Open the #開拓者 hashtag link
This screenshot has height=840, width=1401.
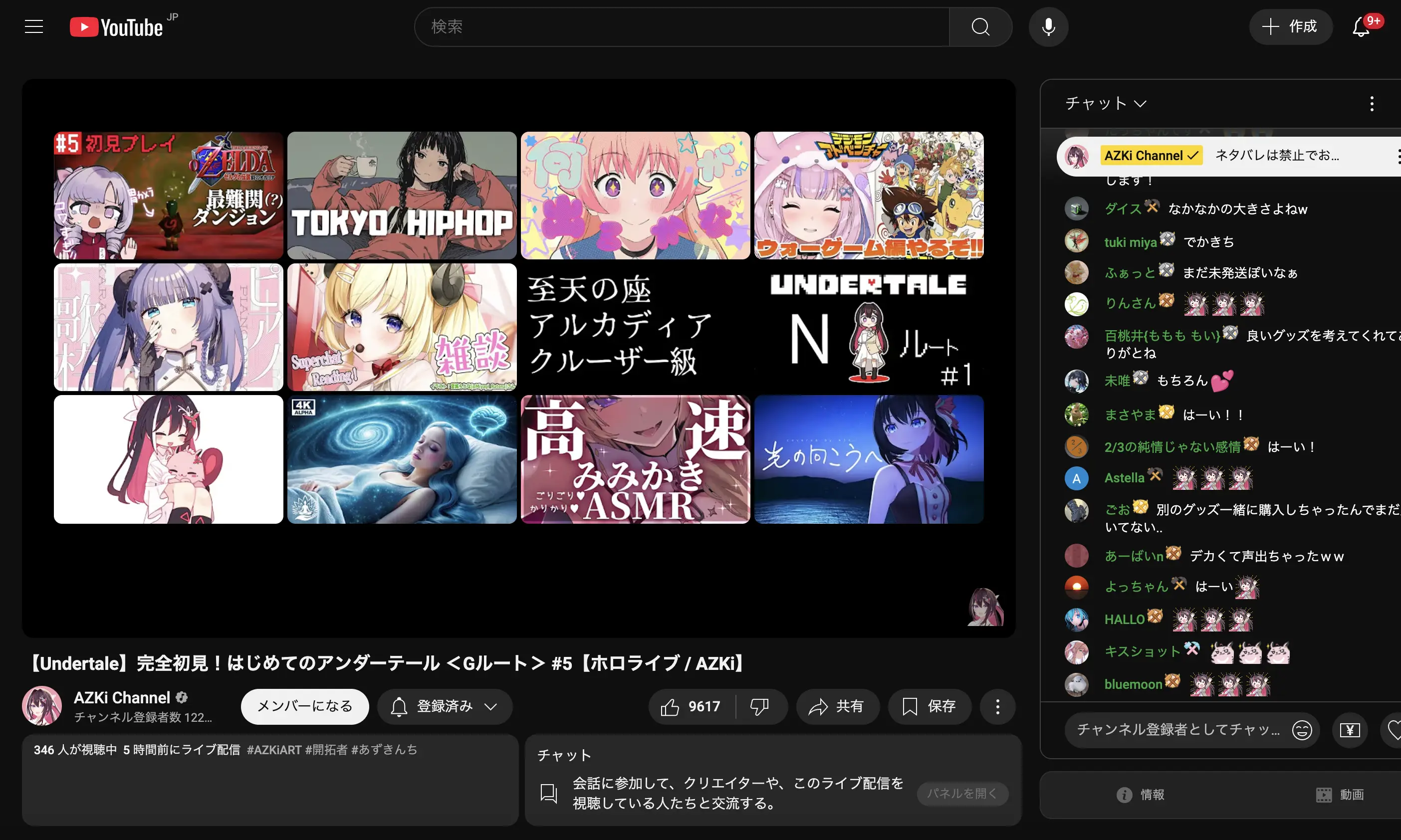(x=326, y=750)
